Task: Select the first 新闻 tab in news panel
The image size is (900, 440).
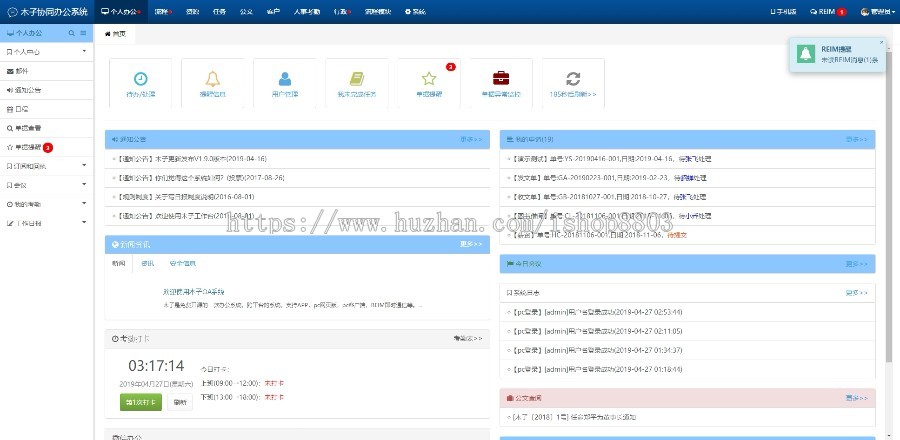Action: 119,263
